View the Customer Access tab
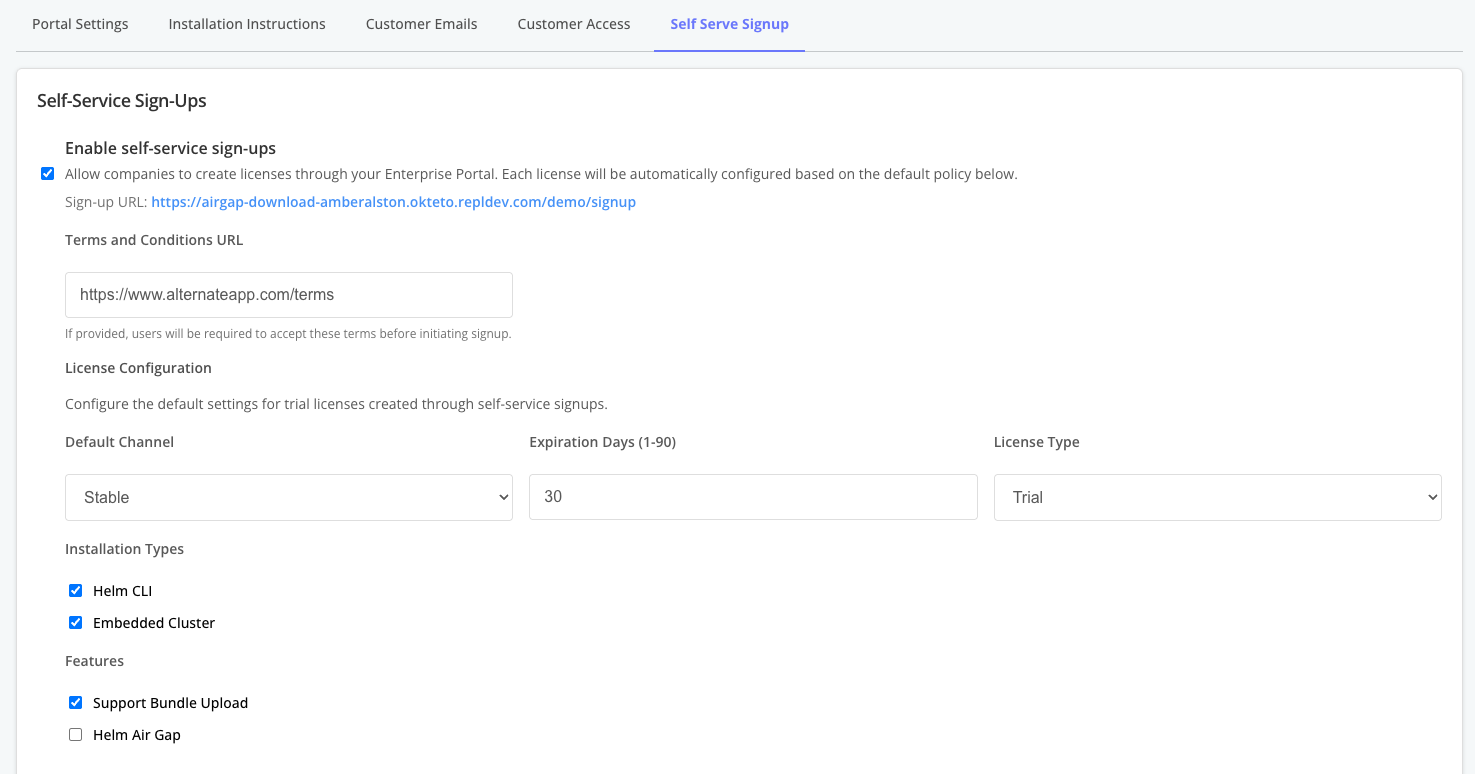 (573, 24)
